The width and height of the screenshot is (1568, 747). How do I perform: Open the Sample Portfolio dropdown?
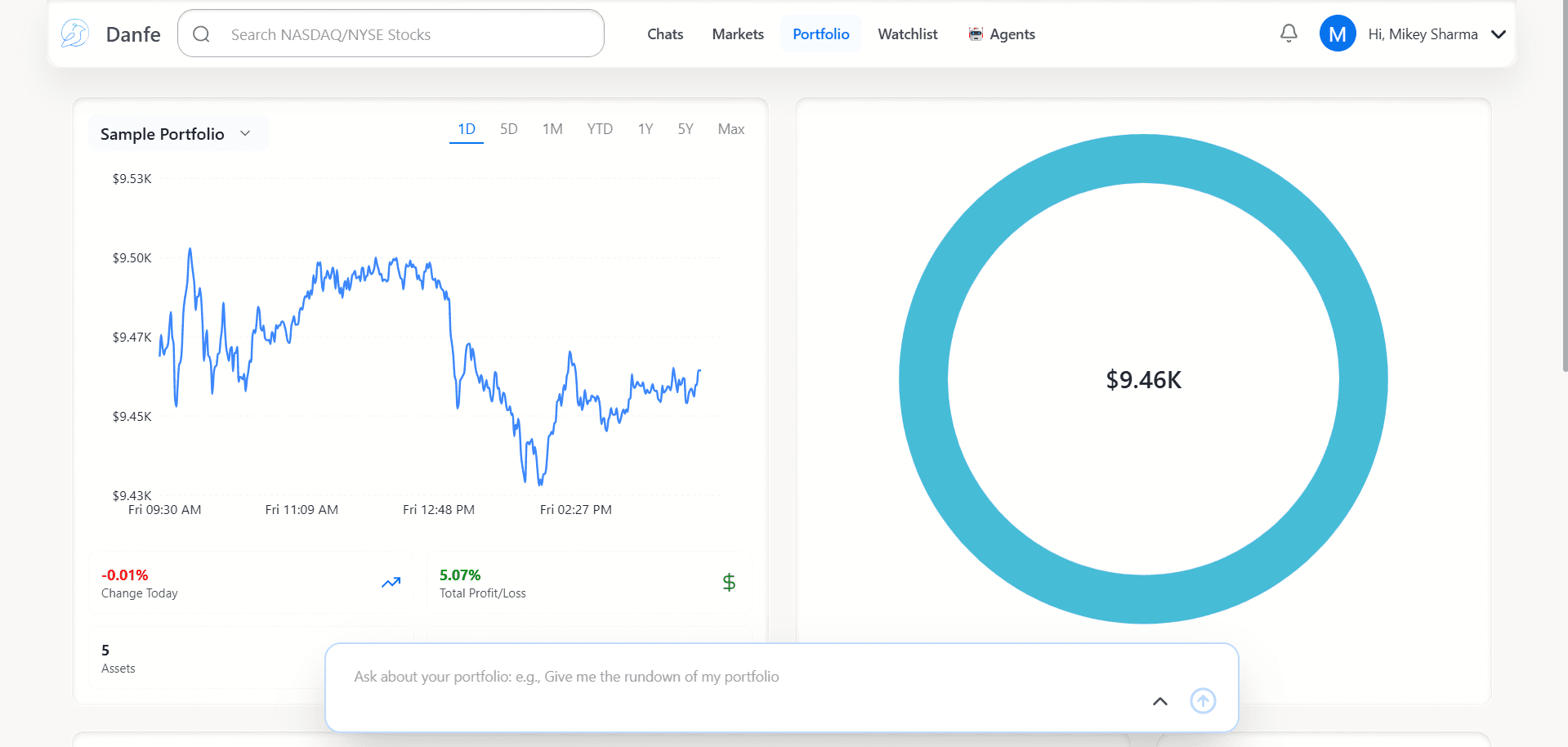(244, 132)
